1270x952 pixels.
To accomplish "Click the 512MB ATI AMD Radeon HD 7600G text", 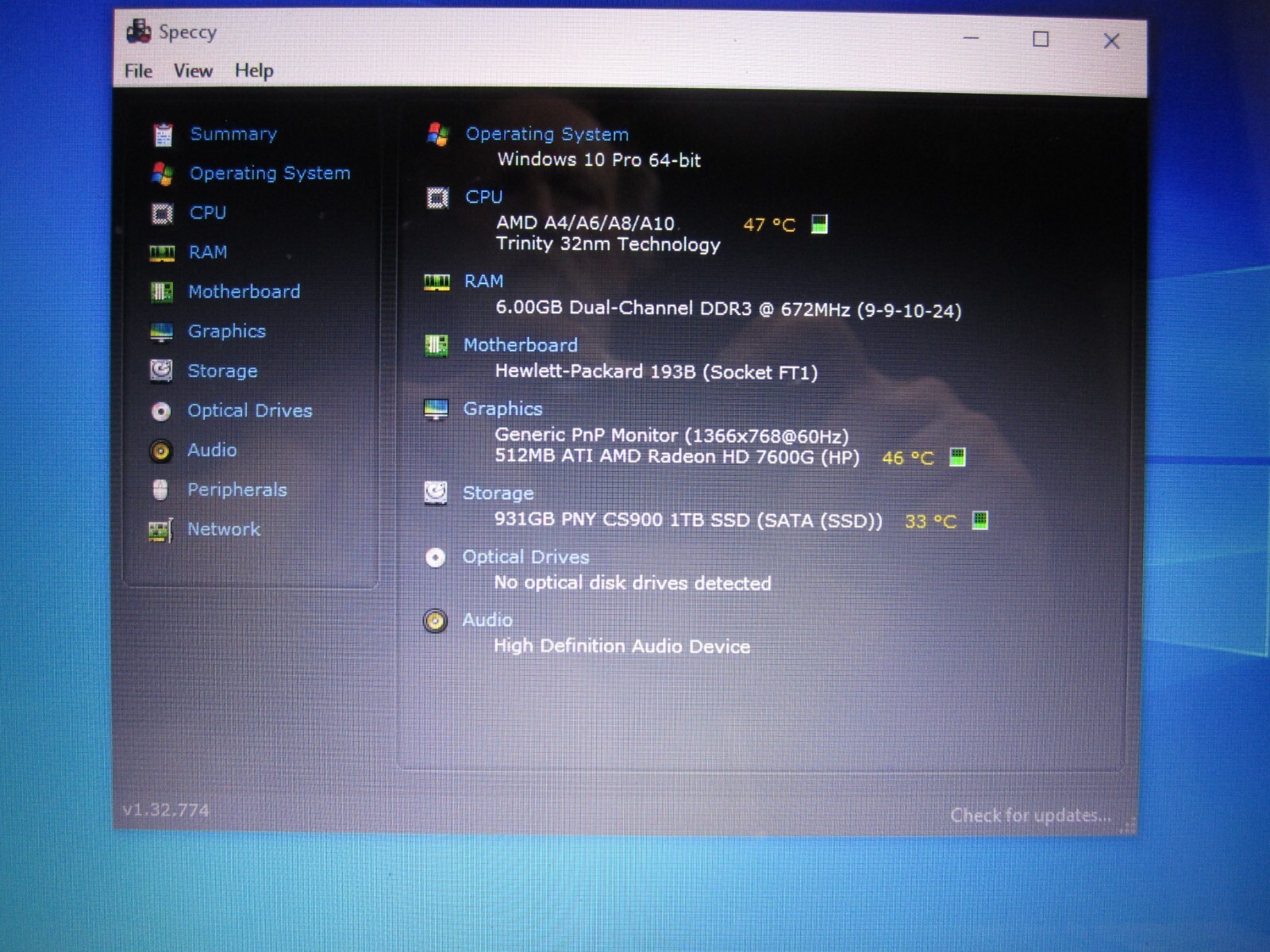I will (x=677, y=456).
